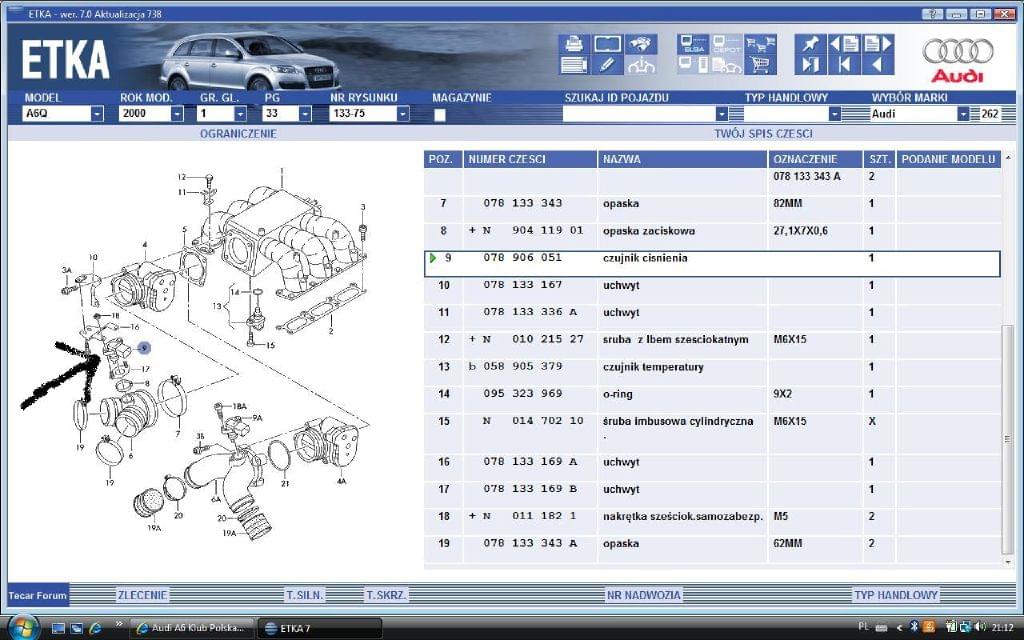Expand the SZUKAJ ID POJAZDU dropdown
Screen dimensions: 1024x640
pyautogui.click(x=721, y=114)
